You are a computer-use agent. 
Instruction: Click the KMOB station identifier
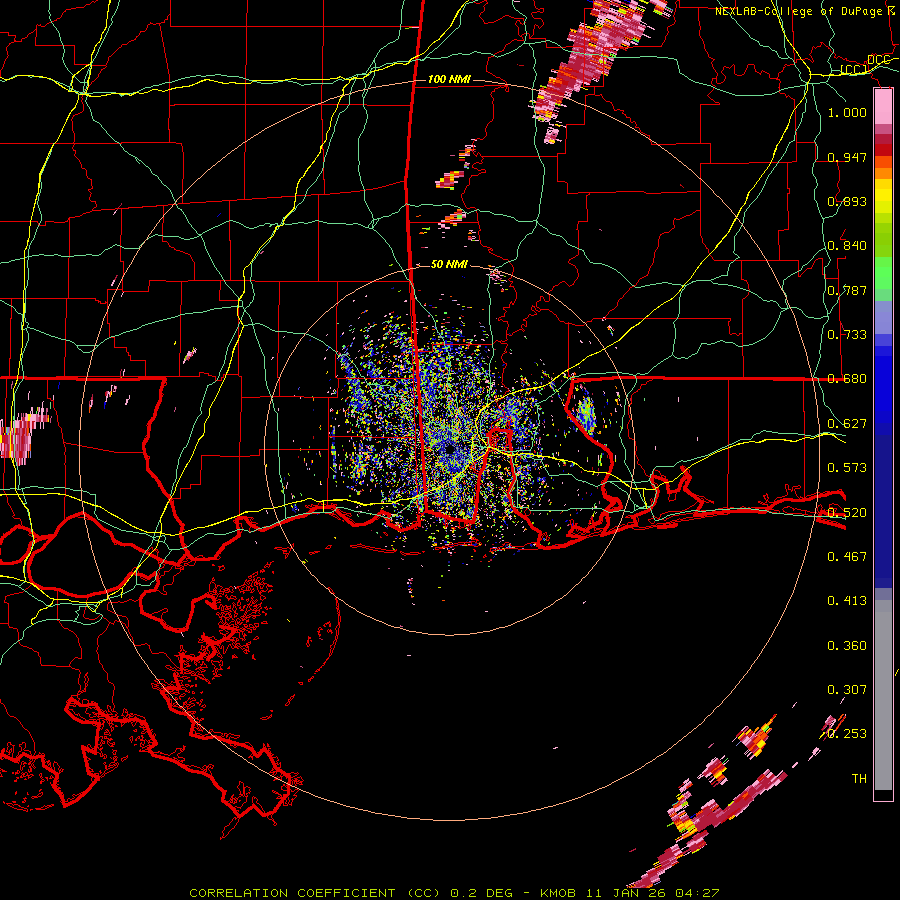[x=560, y=893]
